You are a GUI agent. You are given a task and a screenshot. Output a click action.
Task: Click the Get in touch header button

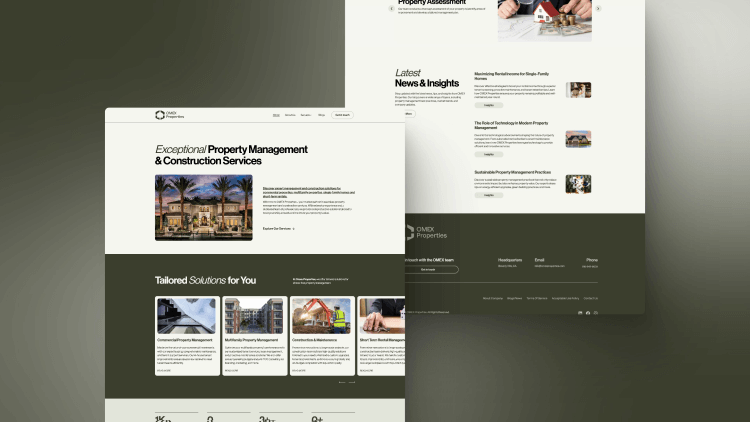342,115
